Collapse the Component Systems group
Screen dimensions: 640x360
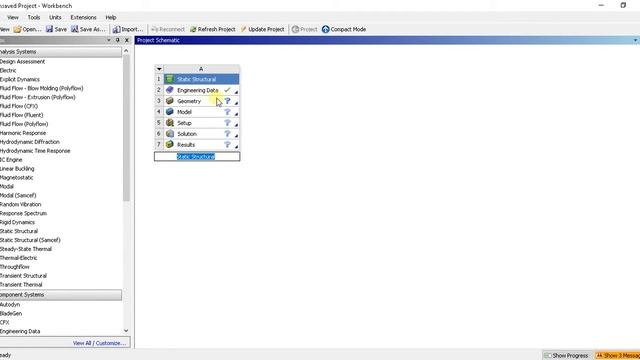60,295
